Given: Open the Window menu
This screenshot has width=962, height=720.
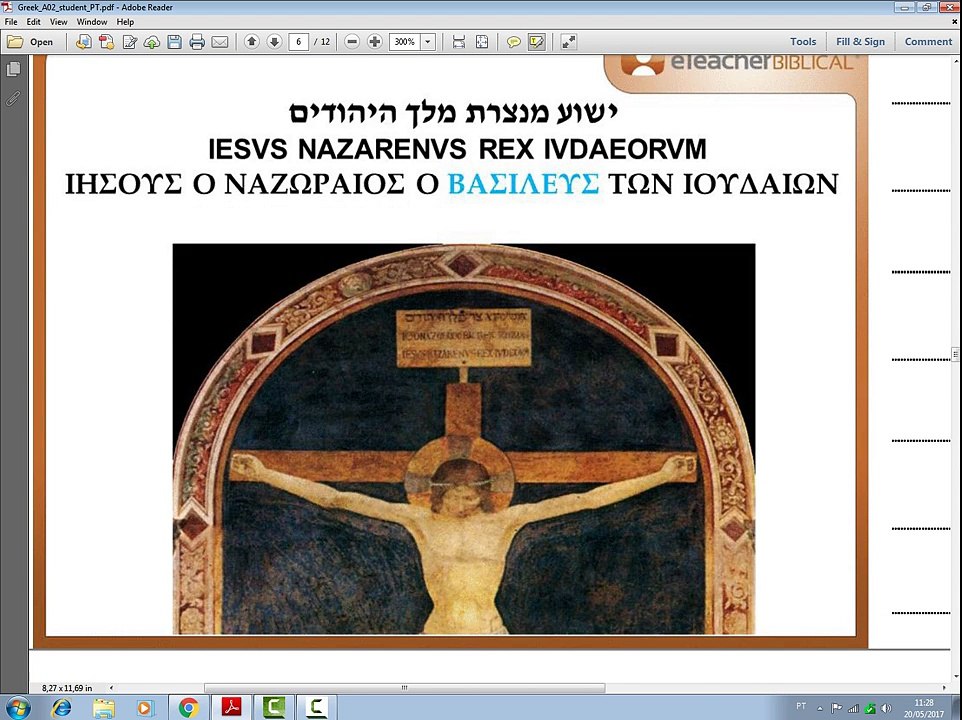Looking at the screenshot, I should 92,21.
